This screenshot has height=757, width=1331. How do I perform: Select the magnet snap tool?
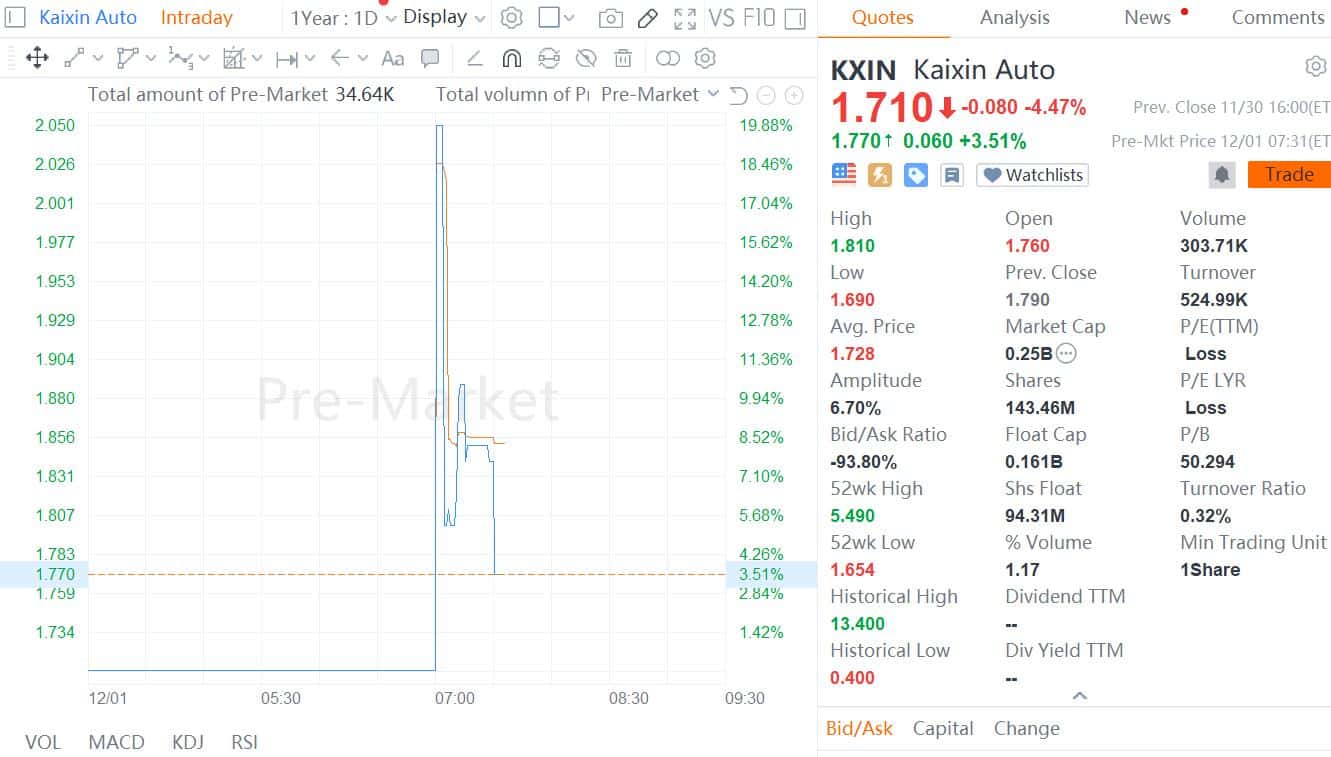tap(511, 58)
